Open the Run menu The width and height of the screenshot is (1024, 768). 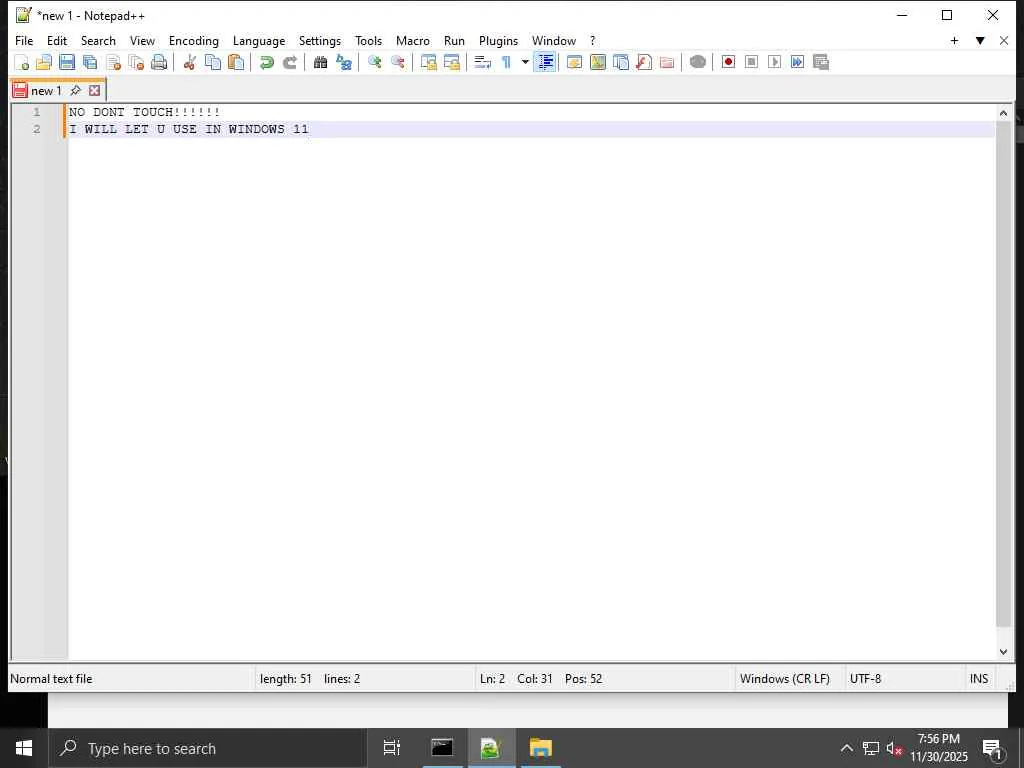[454, 40]
